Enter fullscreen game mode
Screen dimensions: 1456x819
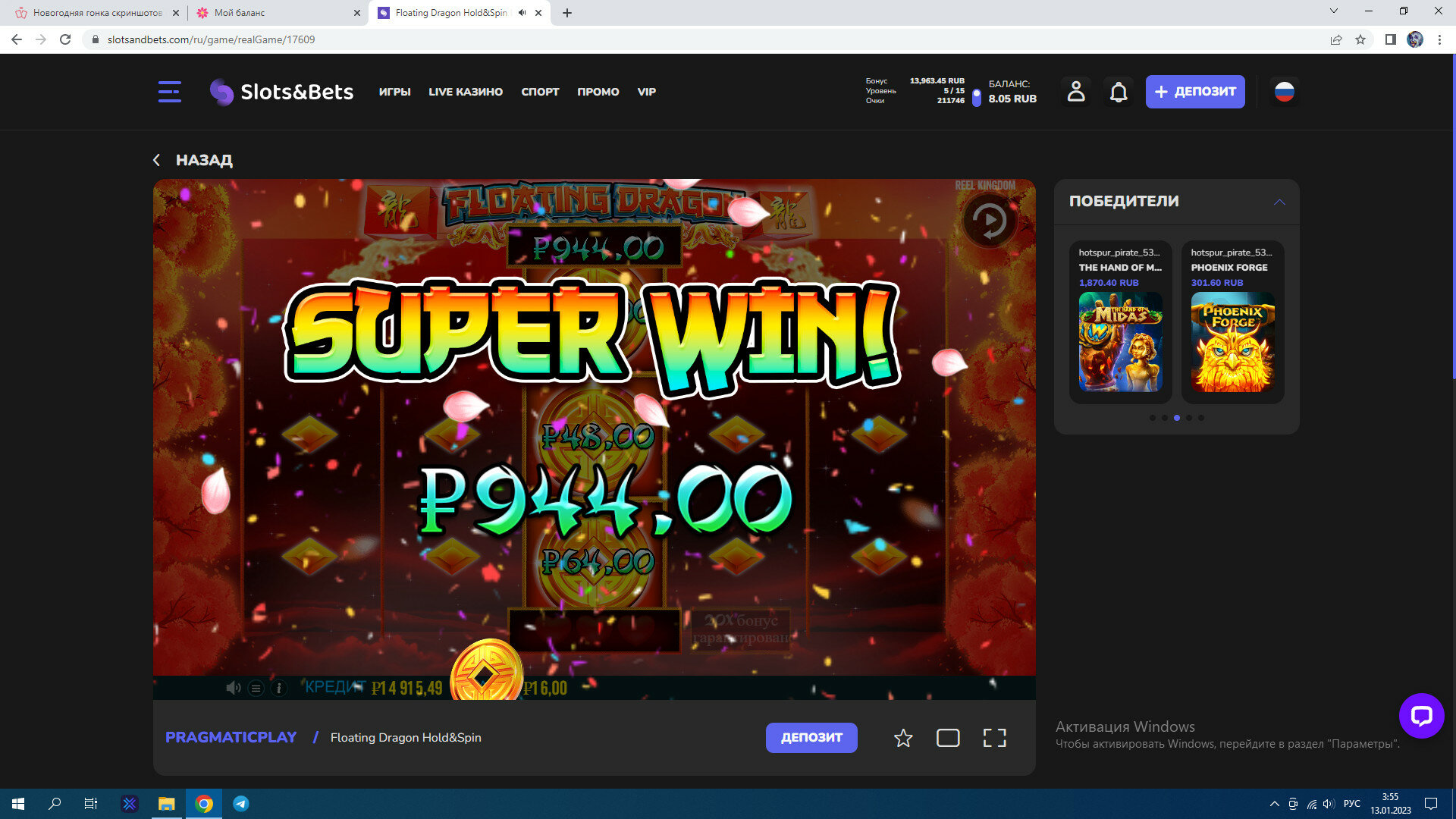(x=994, y=738)
